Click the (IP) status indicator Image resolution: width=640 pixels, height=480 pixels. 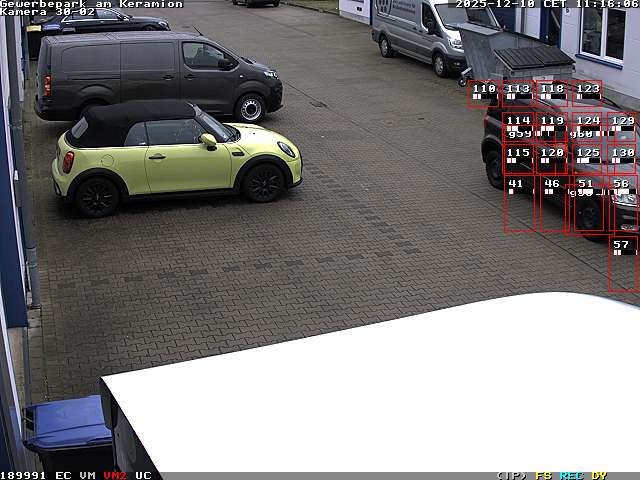[x=512, y=475]
